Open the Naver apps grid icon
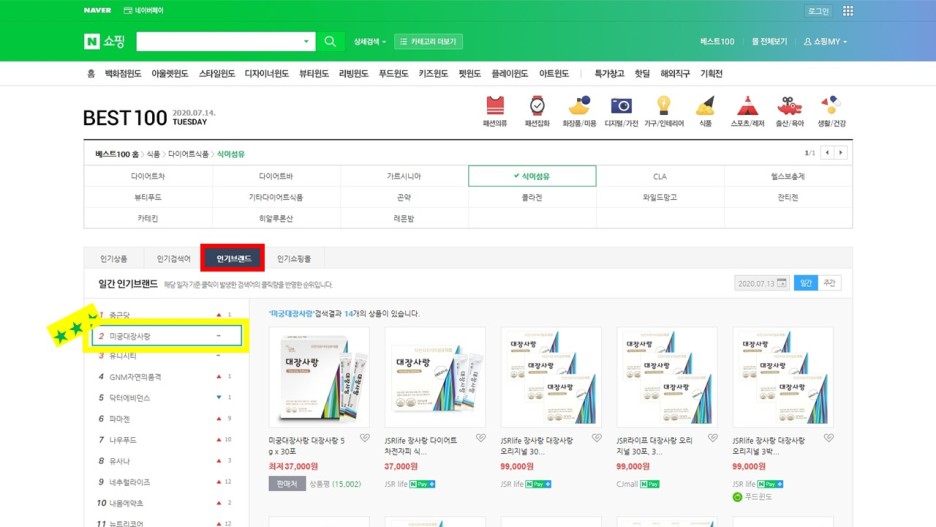 [848, 11]
